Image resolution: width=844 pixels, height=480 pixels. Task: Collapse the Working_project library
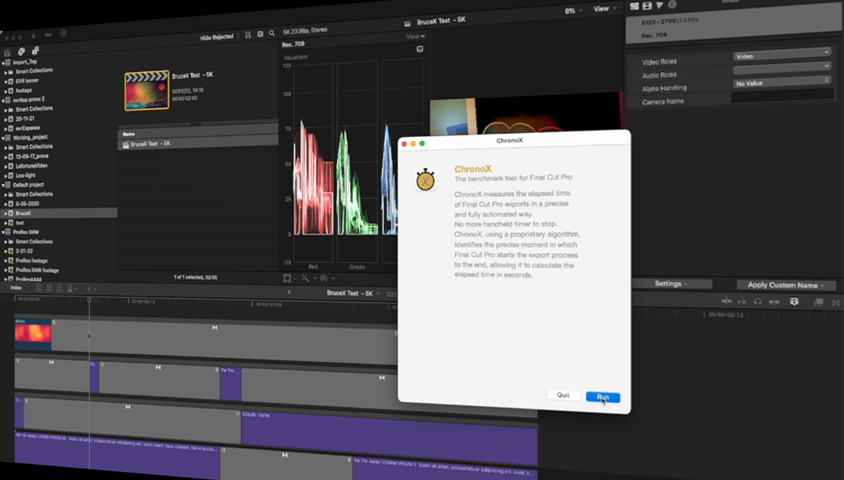(3, 138)
